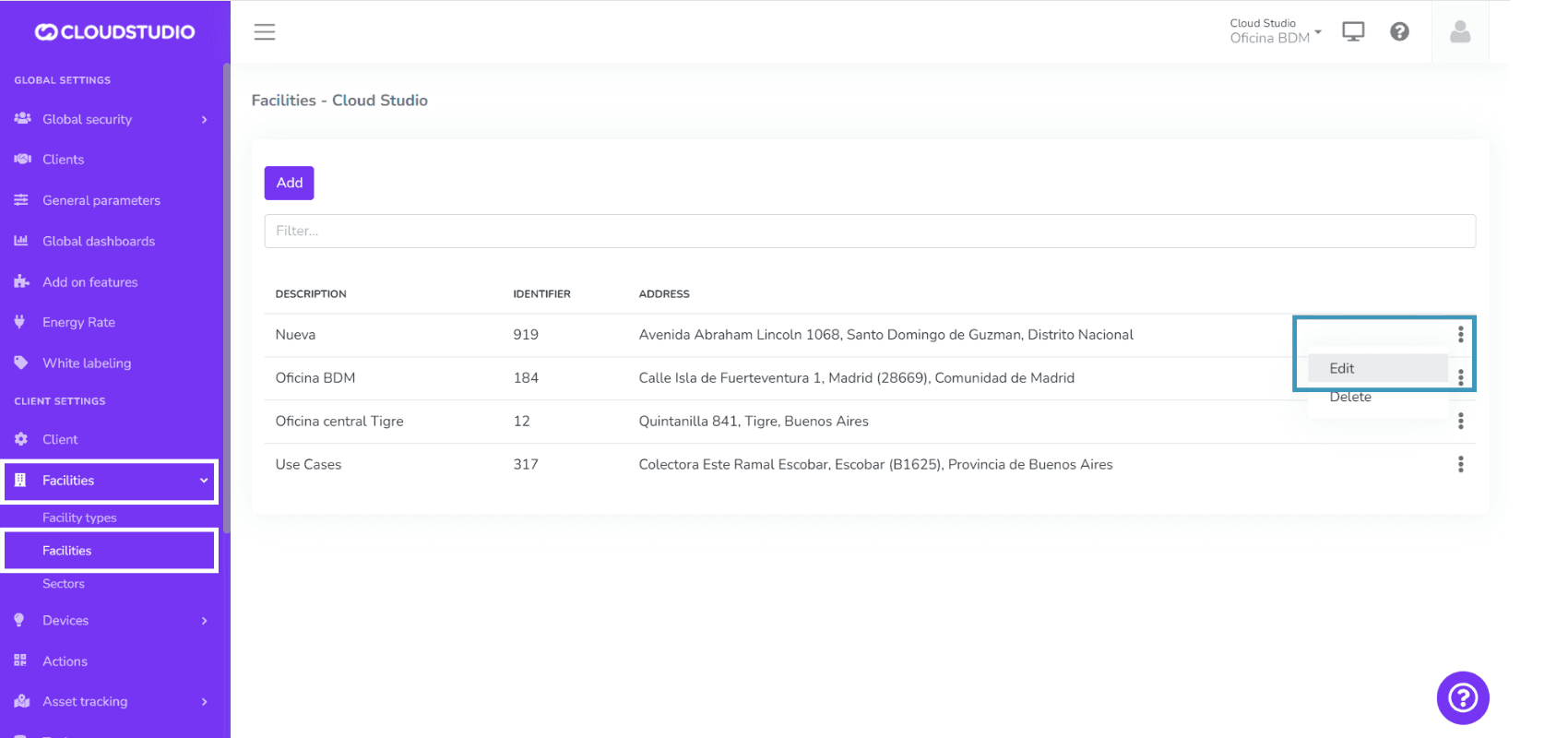The width and height of the screenshot is (1568, 738).
Task: Click the Client gear icon
Action: [x=20, y=439]
